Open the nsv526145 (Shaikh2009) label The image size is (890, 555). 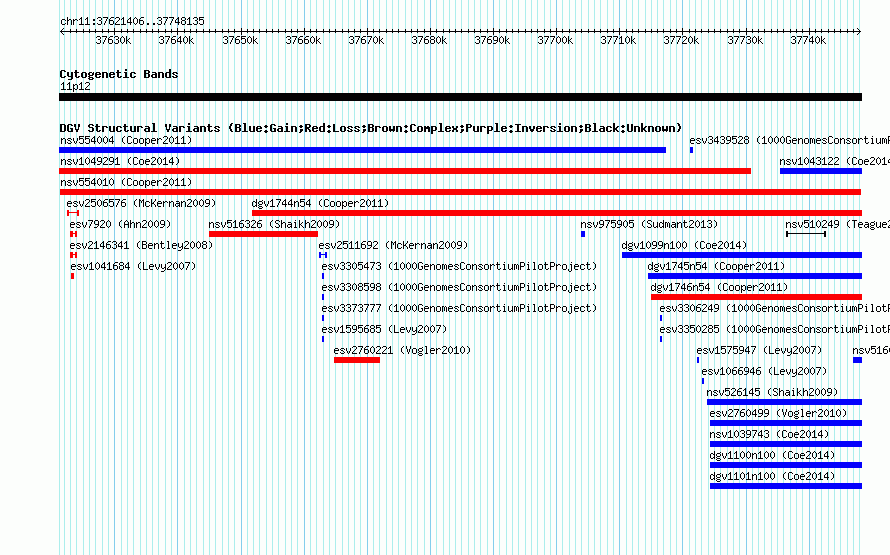(772, 392)
